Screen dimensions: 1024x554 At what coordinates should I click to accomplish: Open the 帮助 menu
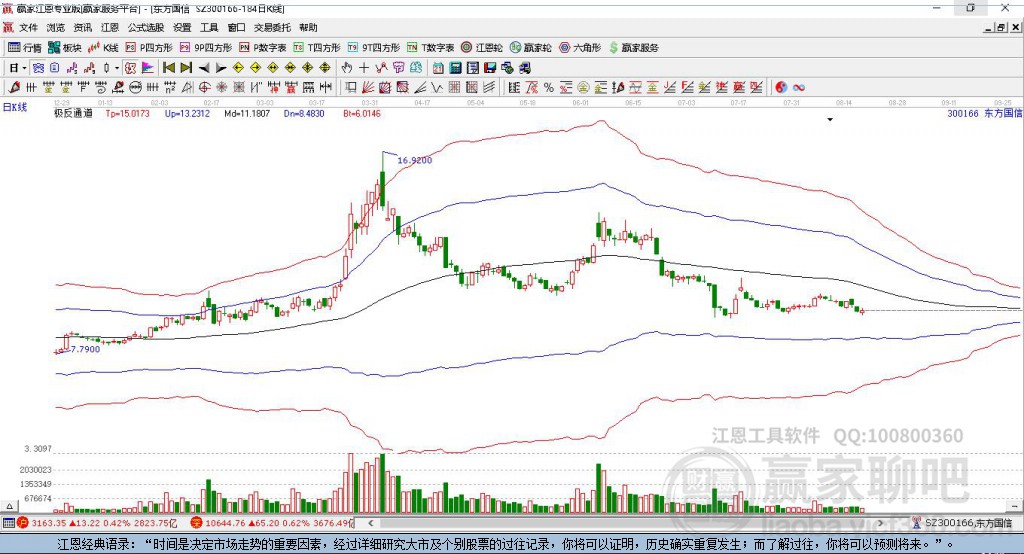[308, 27]
